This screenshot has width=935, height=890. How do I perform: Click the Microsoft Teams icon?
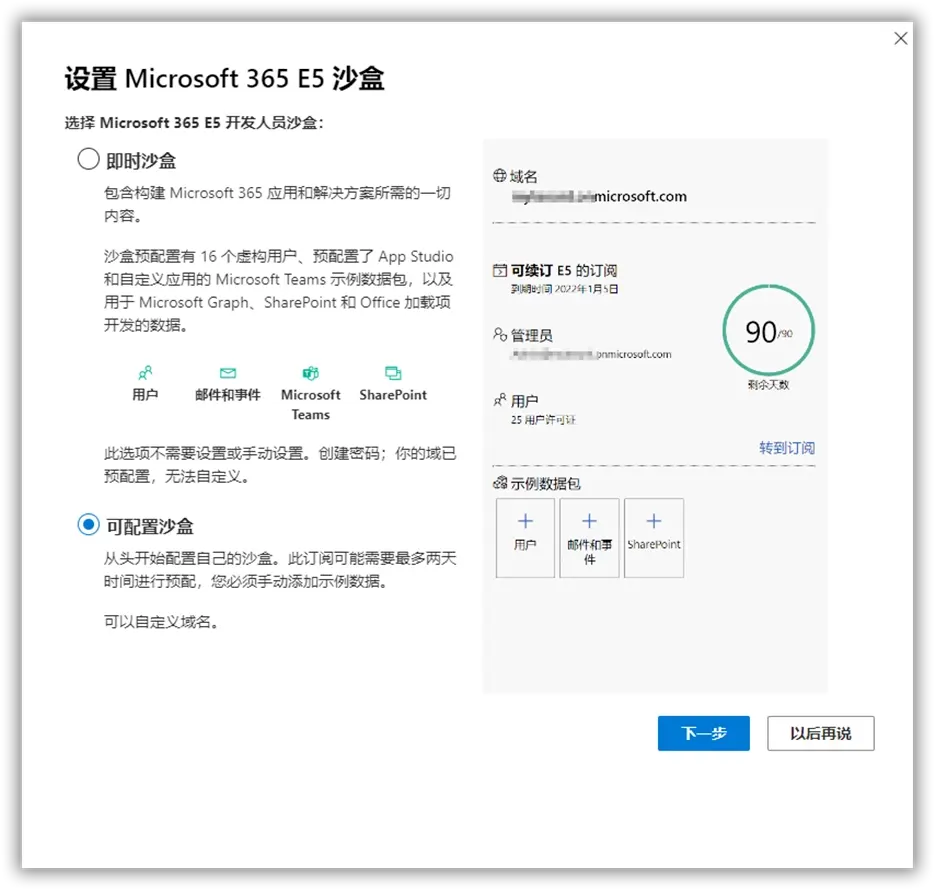point(311,373)
